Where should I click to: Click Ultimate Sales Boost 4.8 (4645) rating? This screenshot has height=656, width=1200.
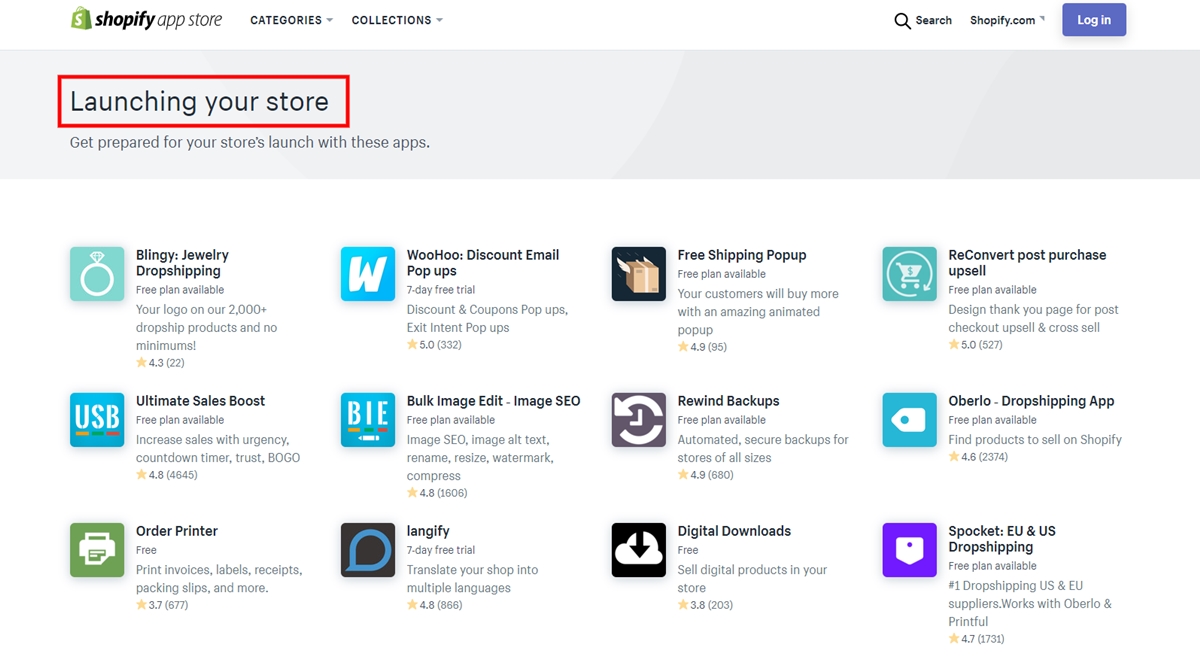tap(167, 475)
